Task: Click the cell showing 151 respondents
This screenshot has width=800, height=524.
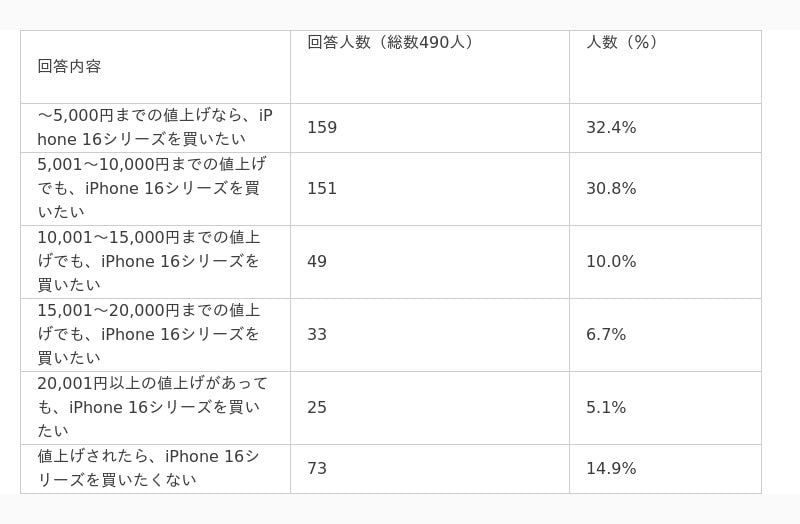Action: 430,189
